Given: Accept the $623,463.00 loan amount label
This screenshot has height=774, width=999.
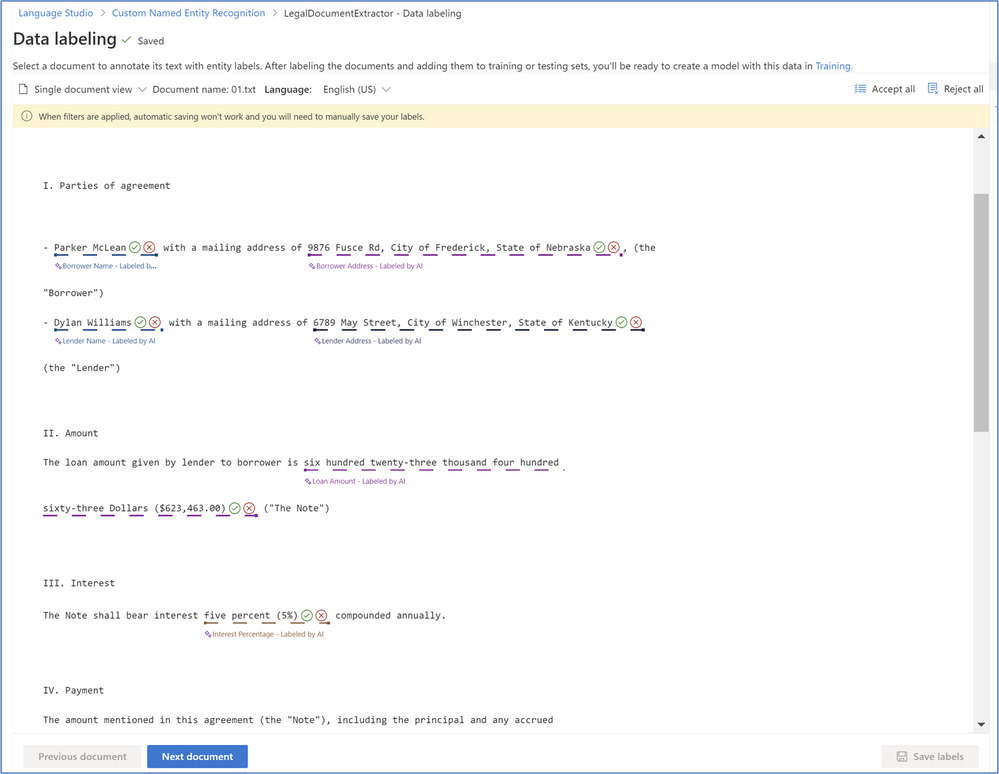Looking at the screenshot, I should coord(235,508).
